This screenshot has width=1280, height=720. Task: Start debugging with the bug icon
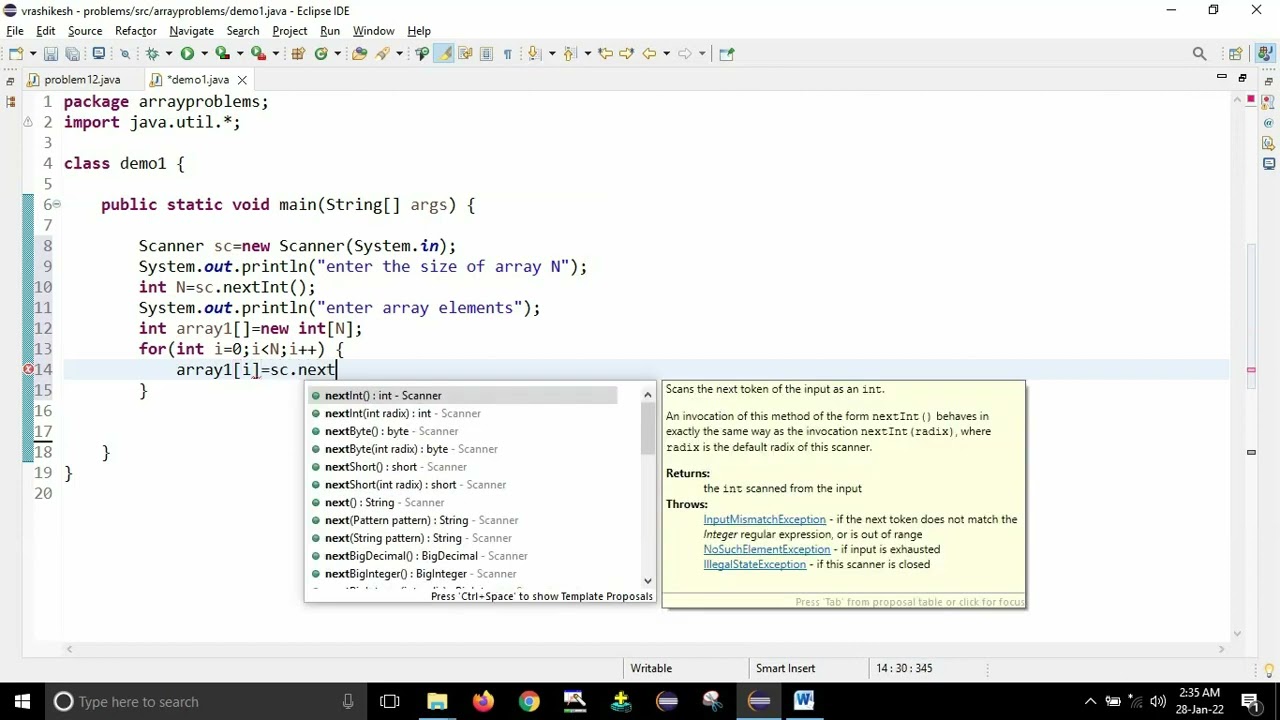pos(152,53)
